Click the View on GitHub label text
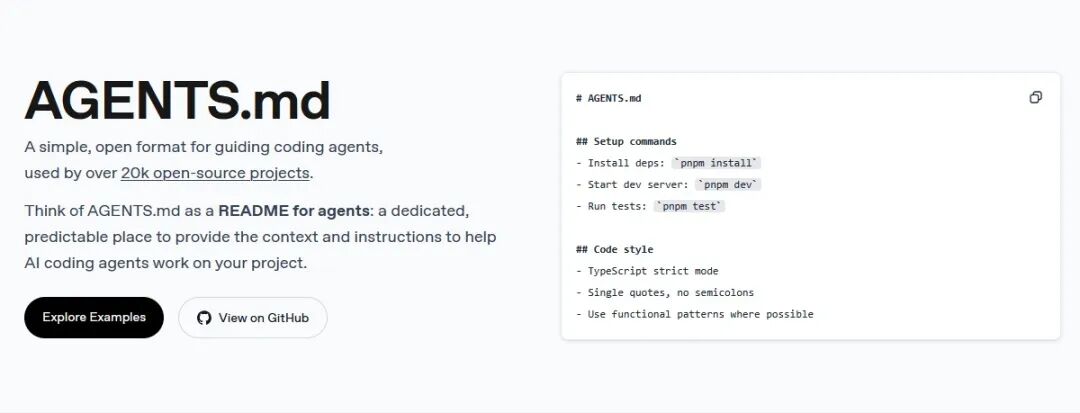Screen dimensions: 1080x413 [x=264, y=318]
